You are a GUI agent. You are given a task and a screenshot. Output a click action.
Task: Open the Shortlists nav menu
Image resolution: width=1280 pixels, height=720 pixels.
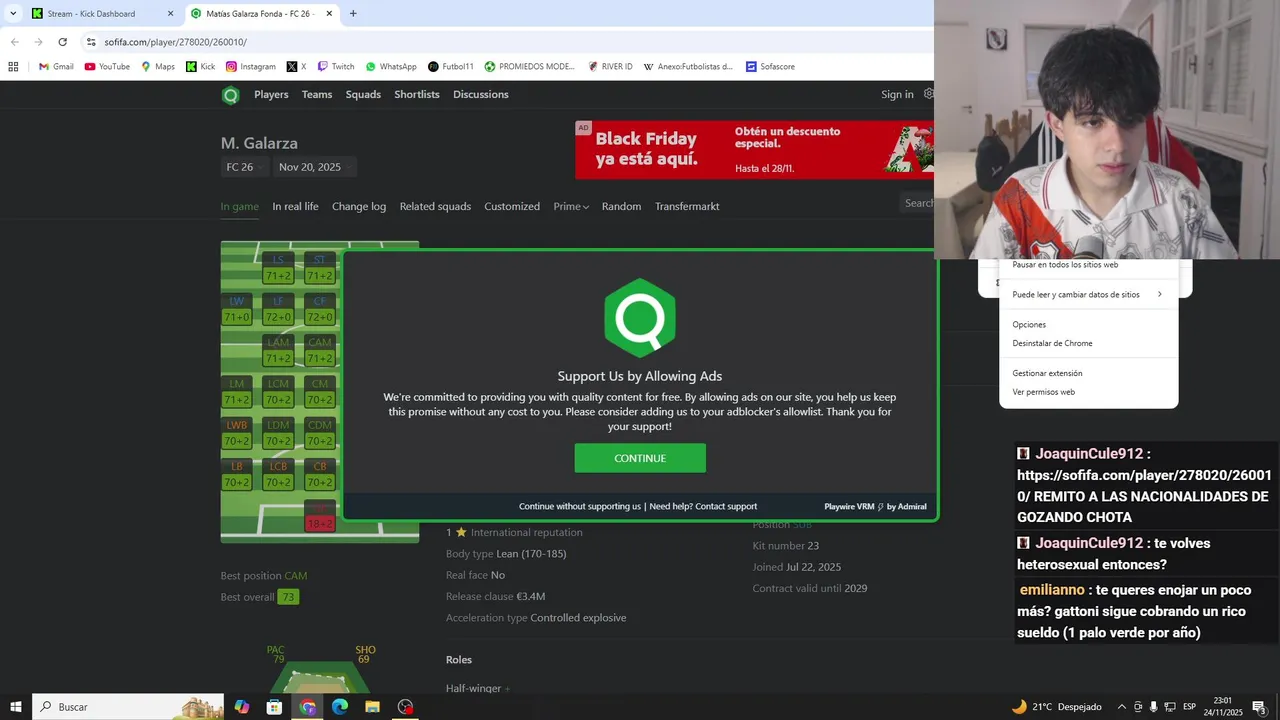coord(417,94)
